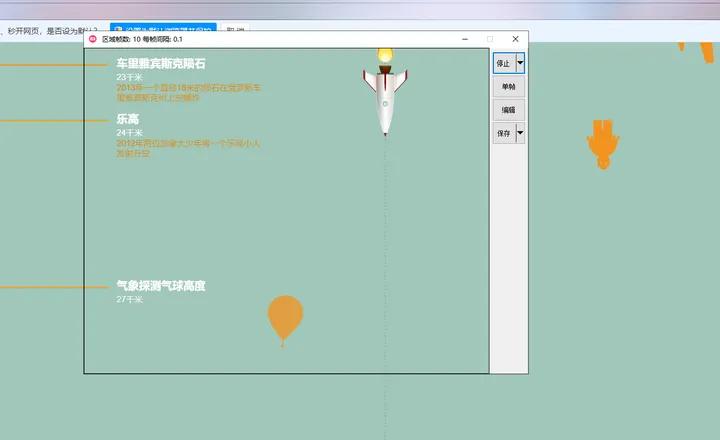The width and height of the screenshot is (720, 440).
Task: Click the 气象探测气球高度 heading
Action: (161, 286)
